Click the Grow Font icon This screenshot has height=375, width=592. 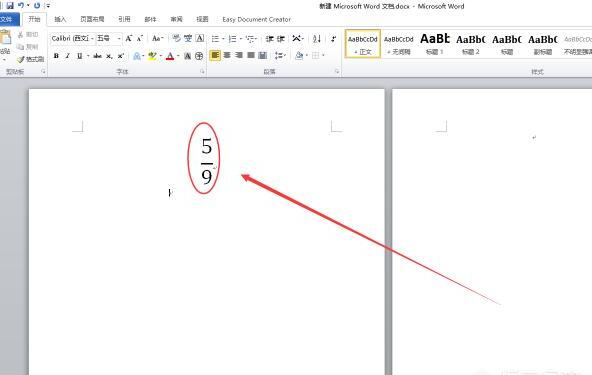[x=129, y=39]
